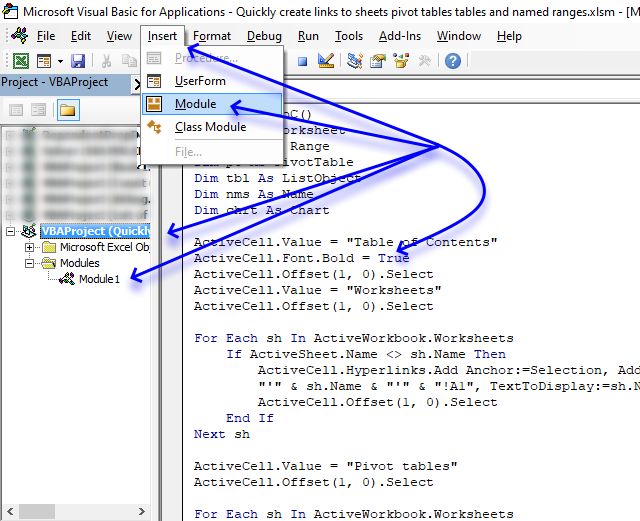Open the insert object dropdown arrow in toolbar
The image size is (640, 521).
tap(60, 62)
